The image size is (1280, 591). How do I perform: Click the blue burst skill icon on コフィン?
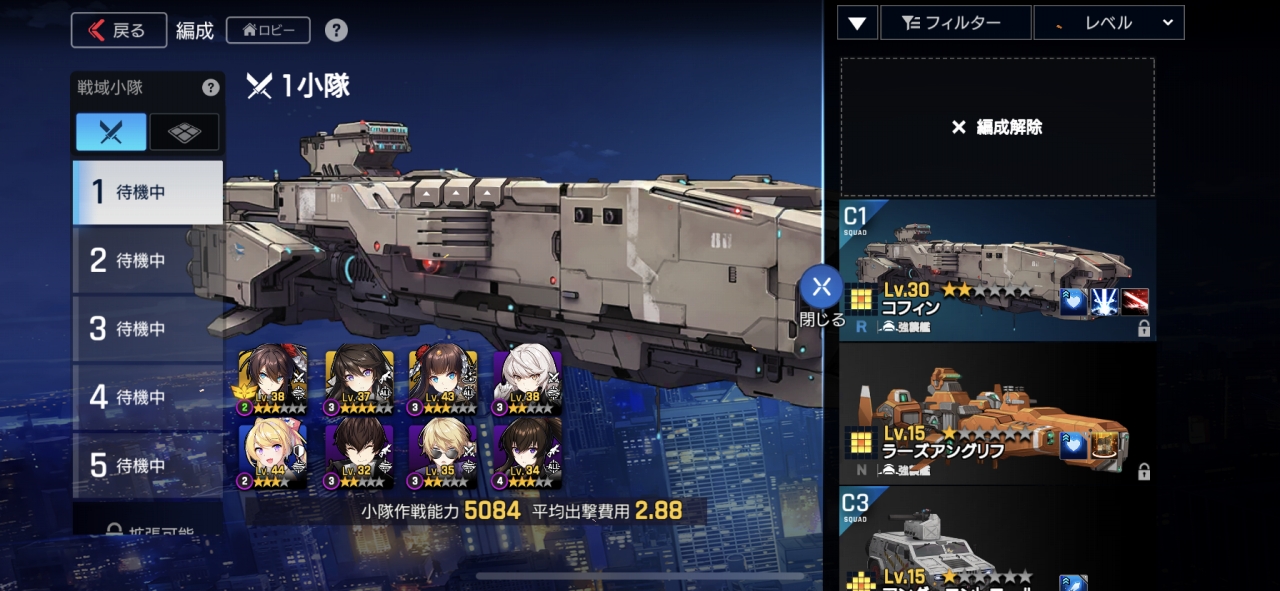[x=1104, y=302]
